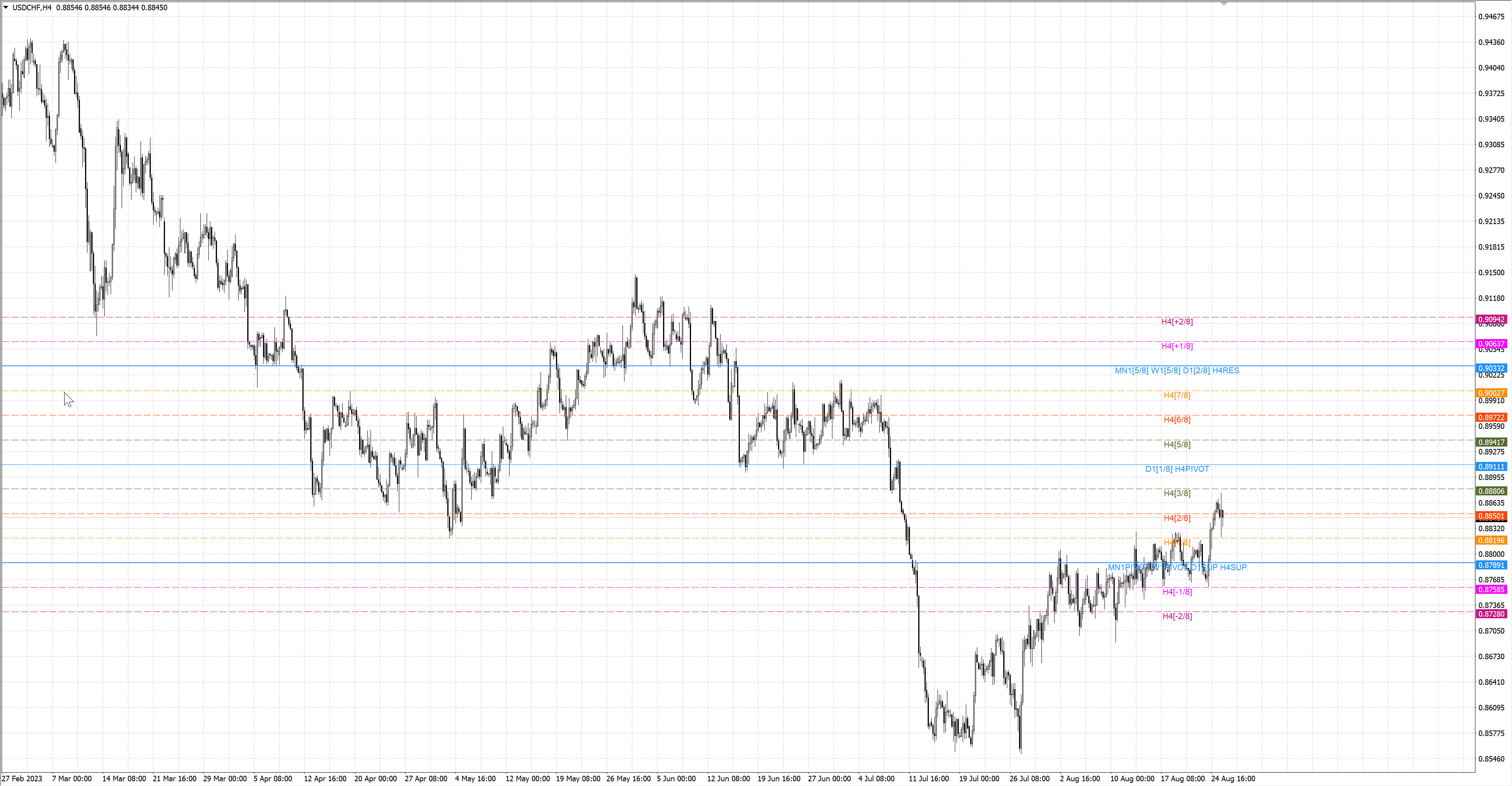Click the H4[+2/8] level label
Image resolution: width=1512 pixels, height=786 pixels.
(1177, 322)
